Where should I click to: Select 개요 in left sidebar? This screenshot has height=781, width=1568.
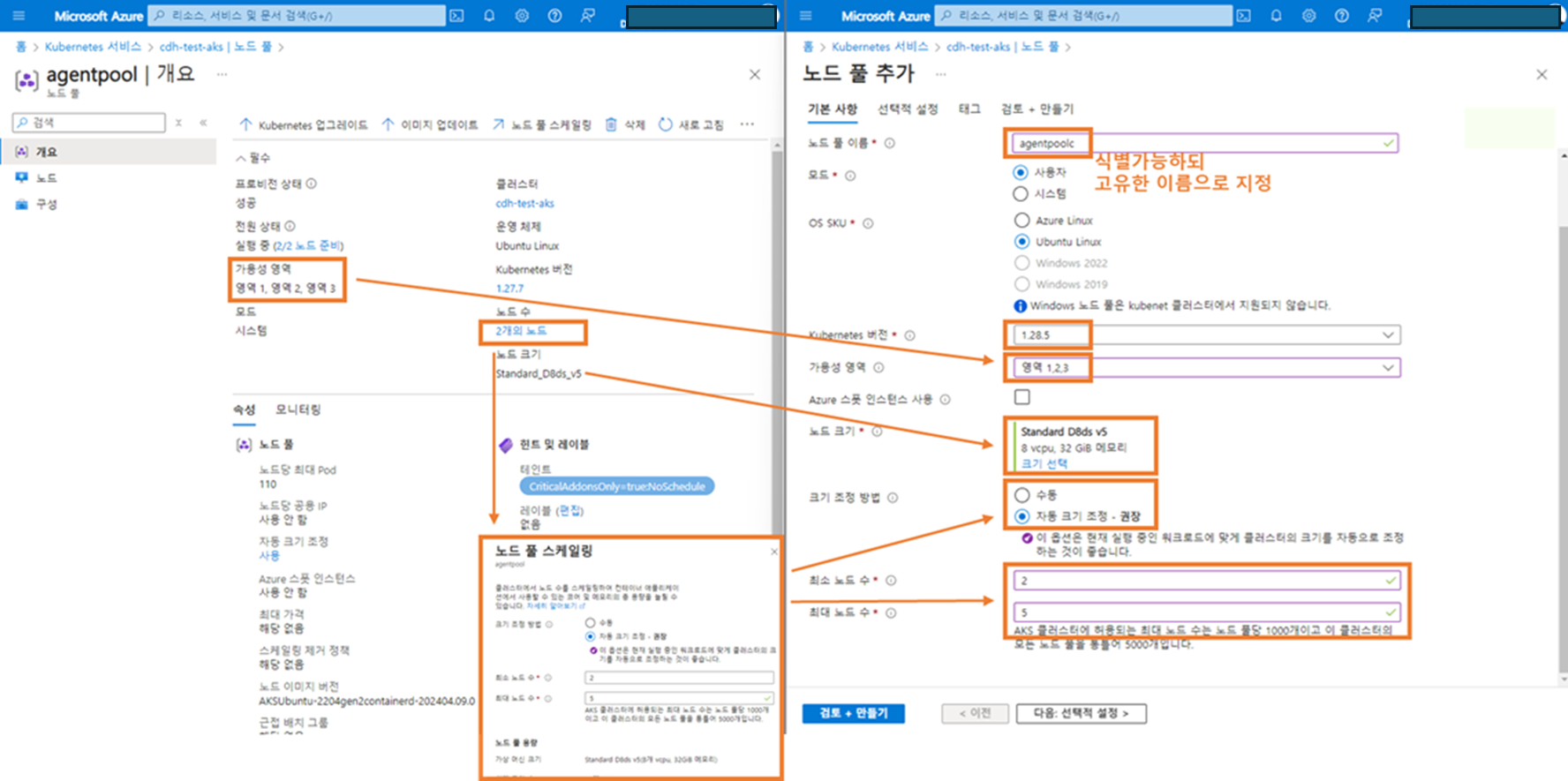(108, 152)
